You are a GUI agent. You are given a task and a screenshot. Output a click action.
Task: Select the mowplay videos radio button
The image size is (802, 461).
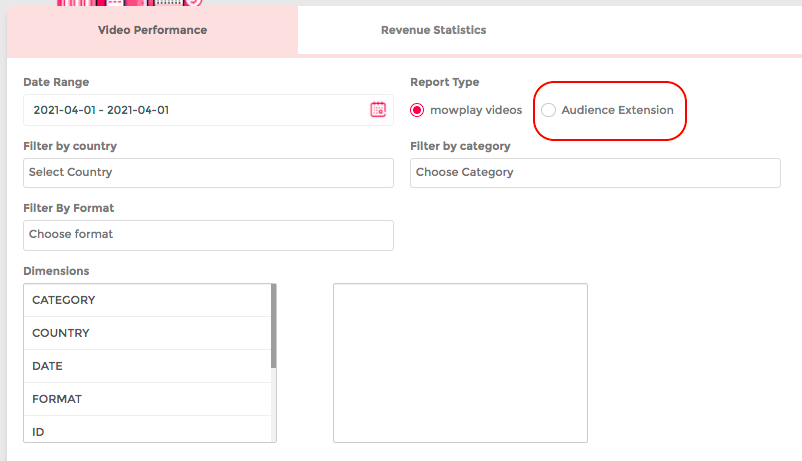[x=417, y=110]
